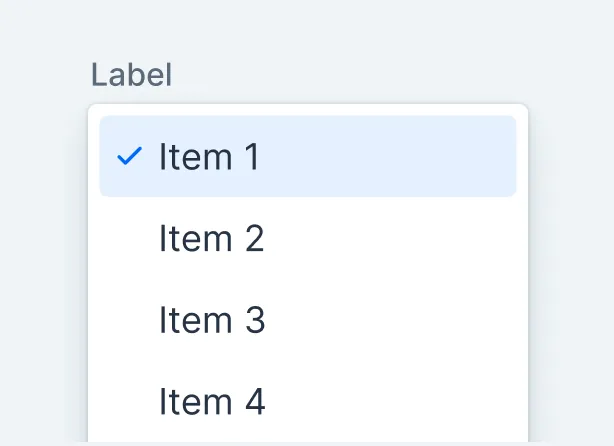This screenshot has height=446, width=614.
Task: Check Item 2 as the selected option
Action: pos(211,239)
